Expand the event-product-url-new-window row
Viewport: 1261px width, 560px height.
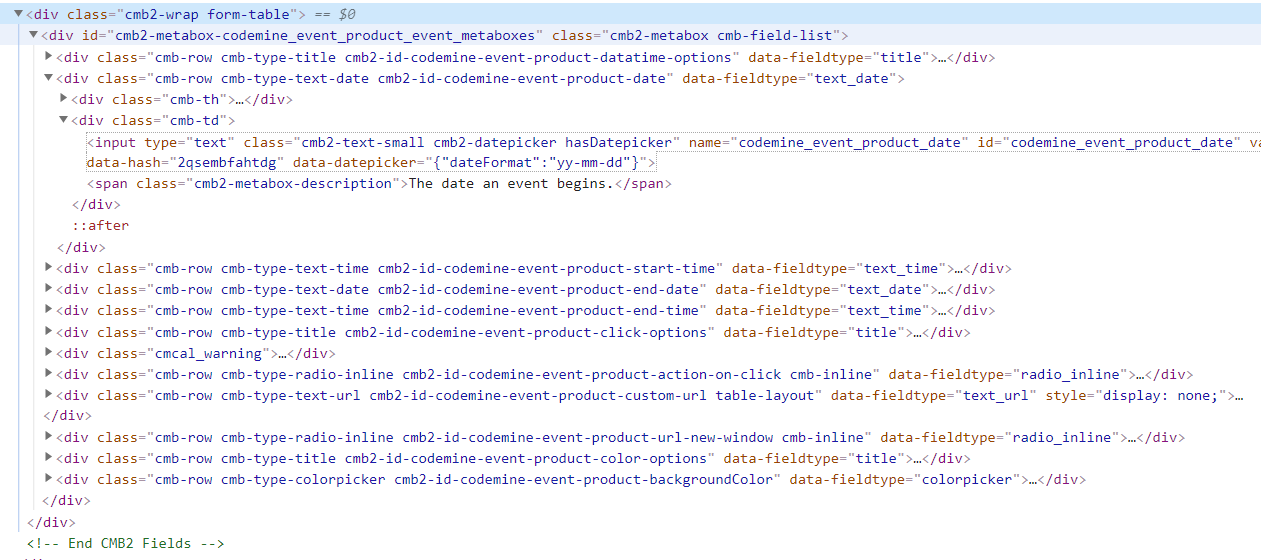[49, 437]
